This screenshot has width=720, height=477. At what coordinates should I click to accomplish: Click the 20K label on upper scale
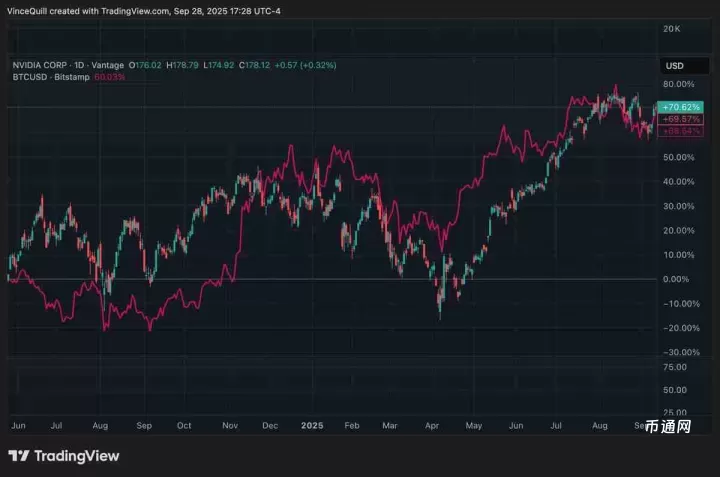(672, 28)
